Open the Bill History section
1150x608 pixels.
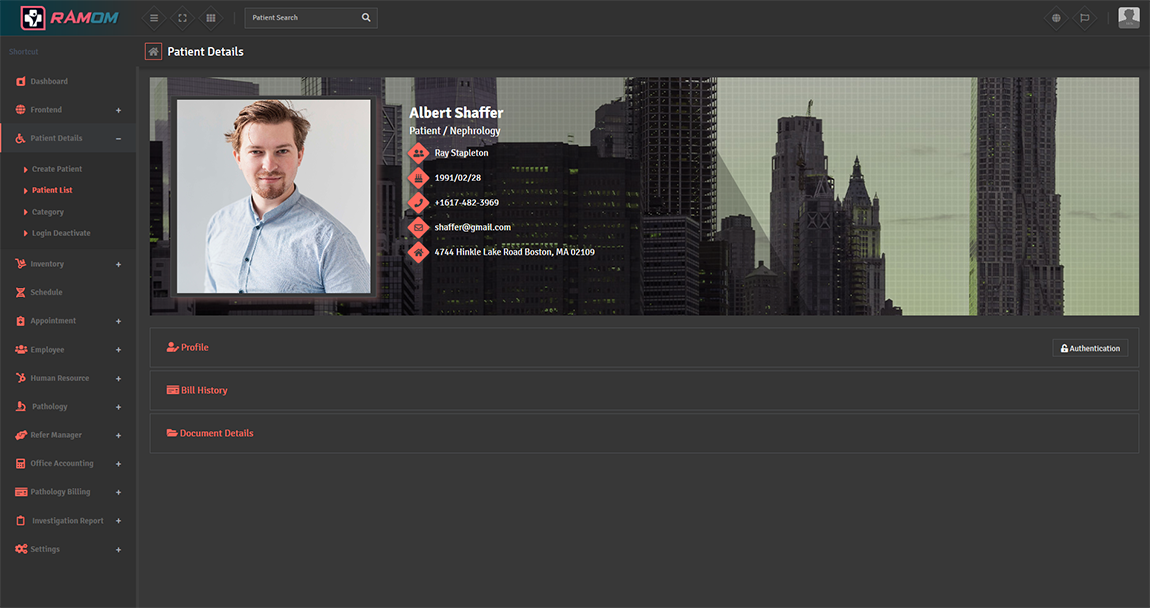tap(204, 391)
